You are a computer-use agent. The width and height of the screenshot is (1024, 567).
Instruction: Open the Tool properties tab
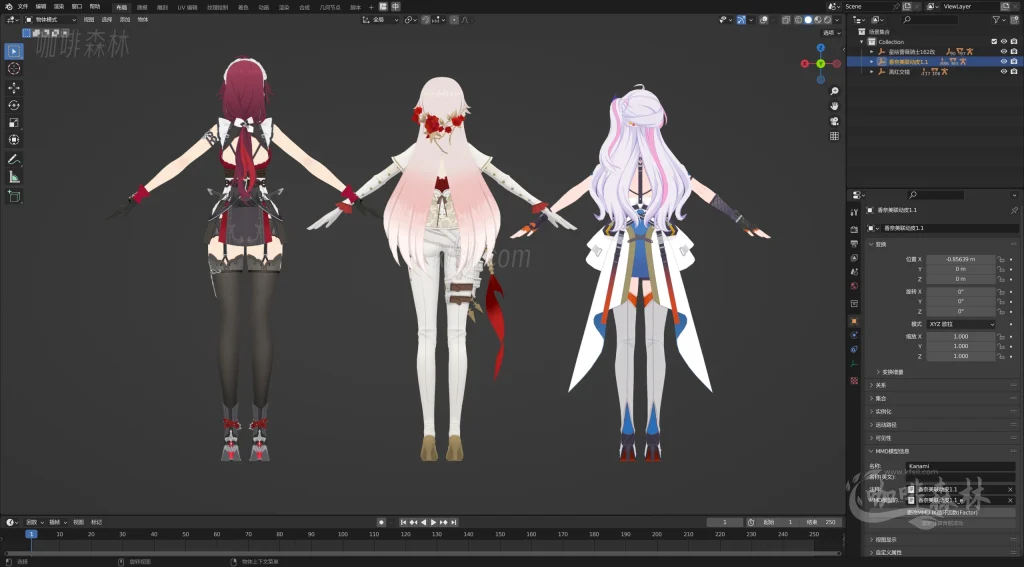click(854, 212)
